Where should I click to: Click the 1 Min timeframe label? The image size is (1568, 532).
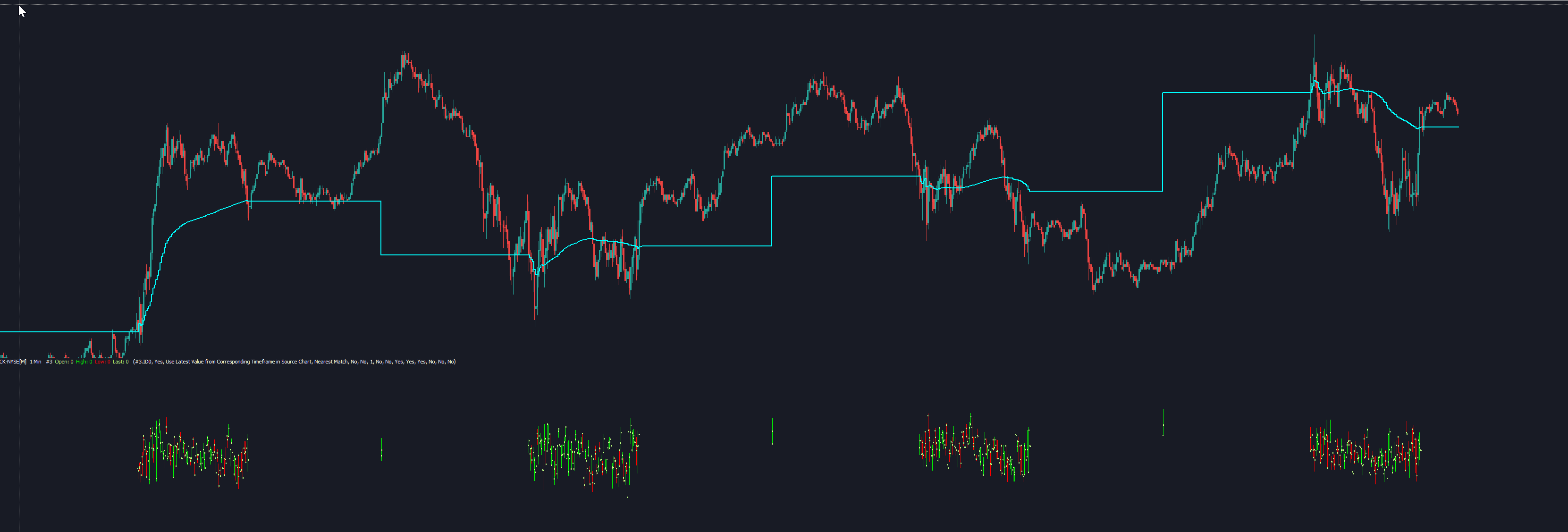click(x=35, y=362)
